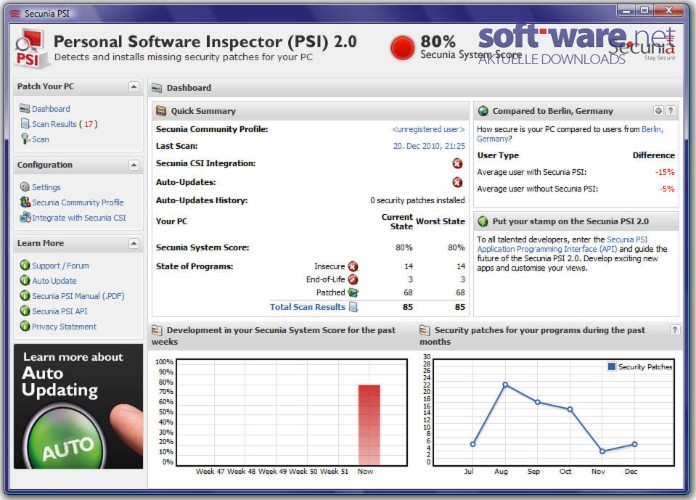Click the Scan magnifier icon
Viewport: 696px width, 500px height.
click(25, 139)
